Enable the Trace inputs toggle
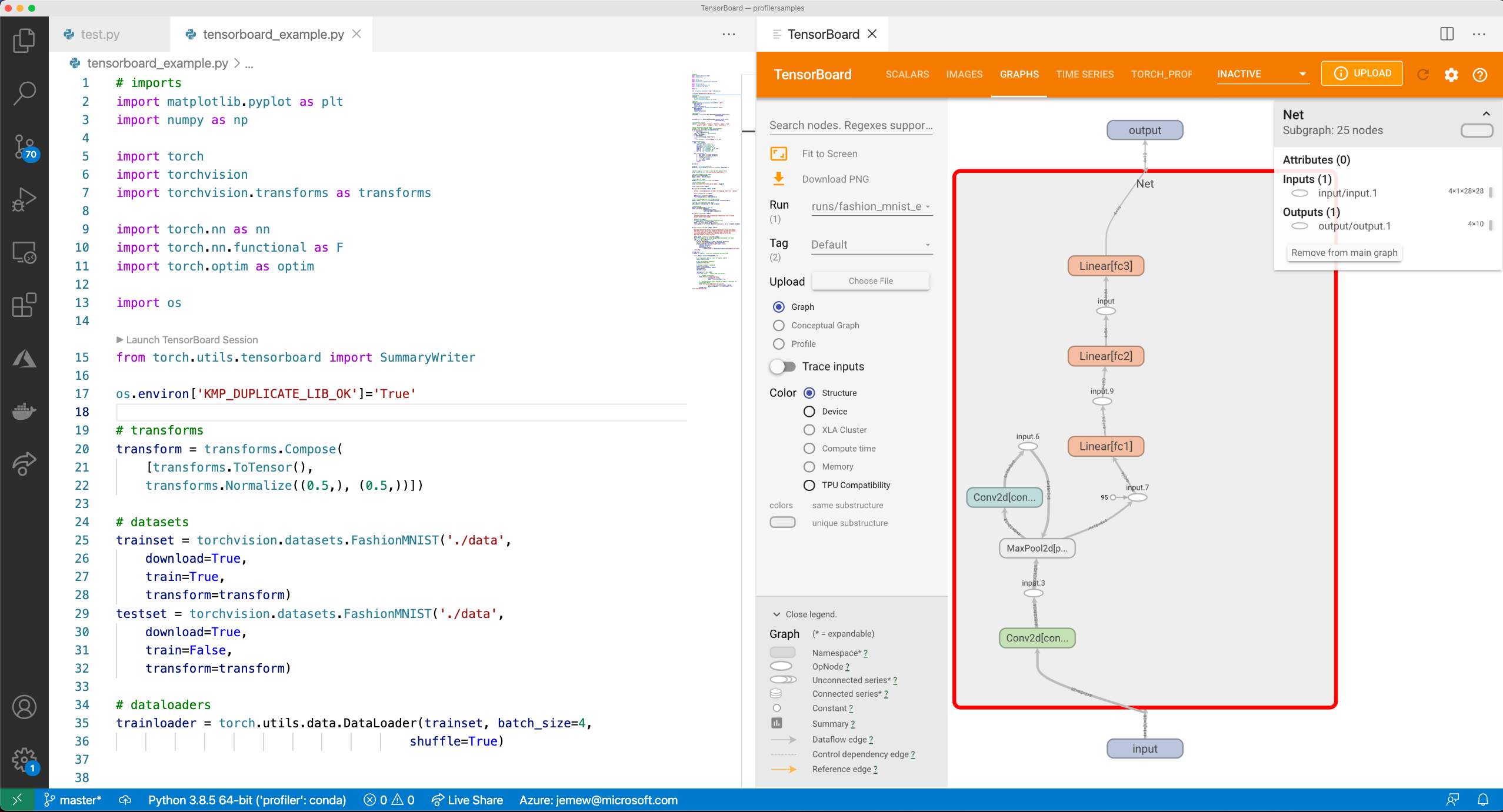 pos(782,366)
